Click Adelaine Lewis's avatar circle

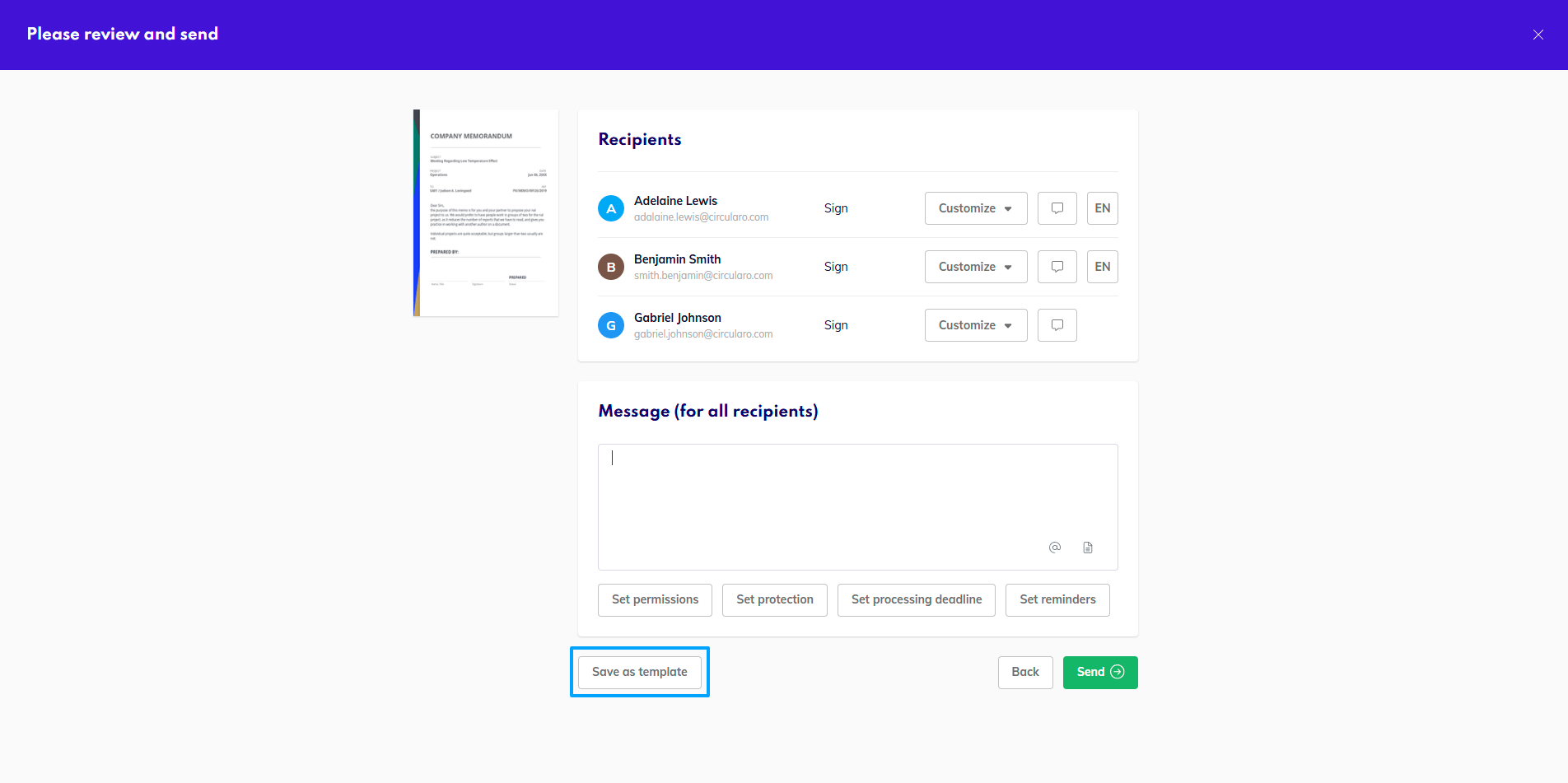[610, 207]
